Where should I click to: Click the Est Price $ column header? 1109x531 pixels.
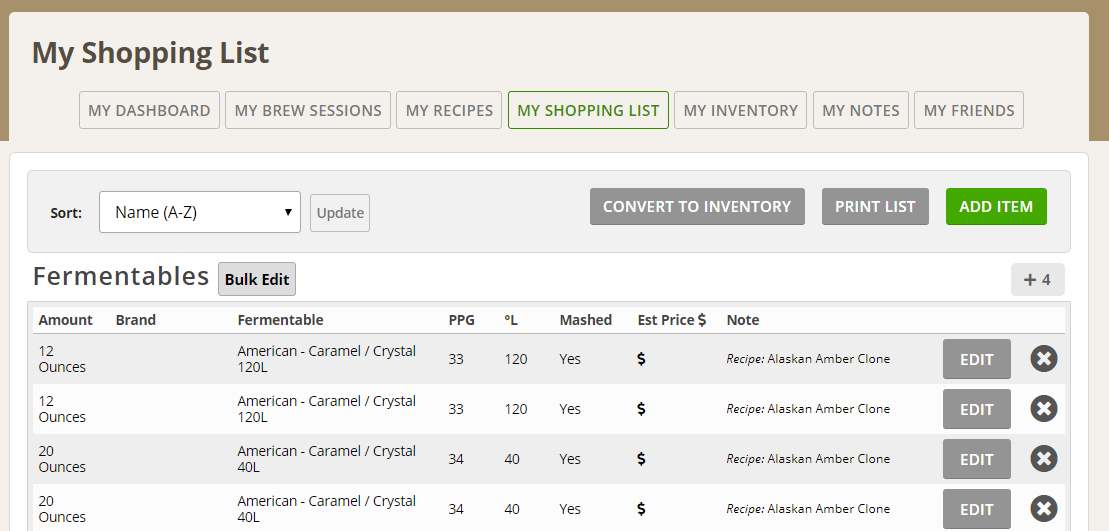click(x=671, y=320)
